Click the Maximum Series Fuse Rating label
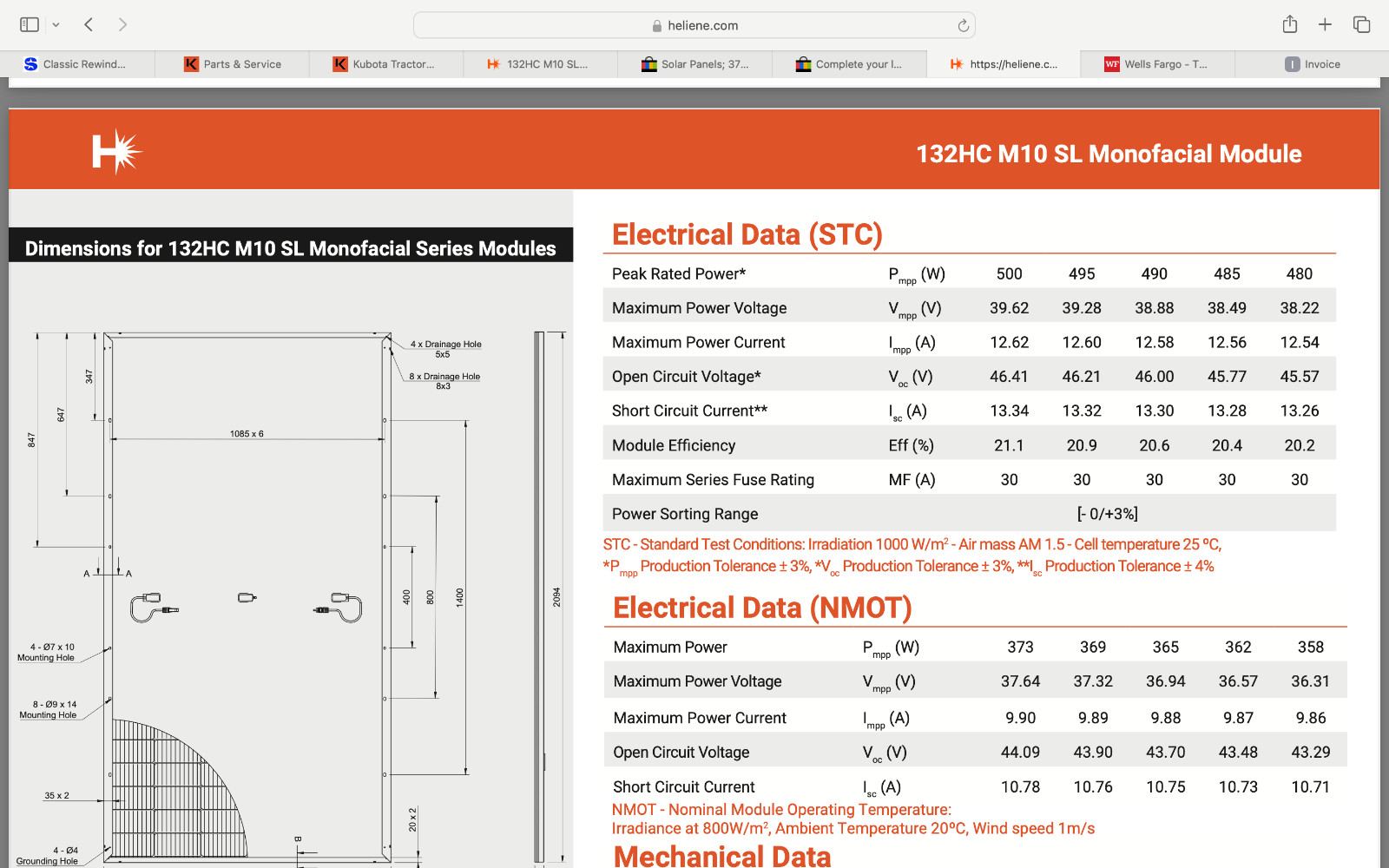The height and width of the screenshot is (868, 1389). [x=714, y=480]
